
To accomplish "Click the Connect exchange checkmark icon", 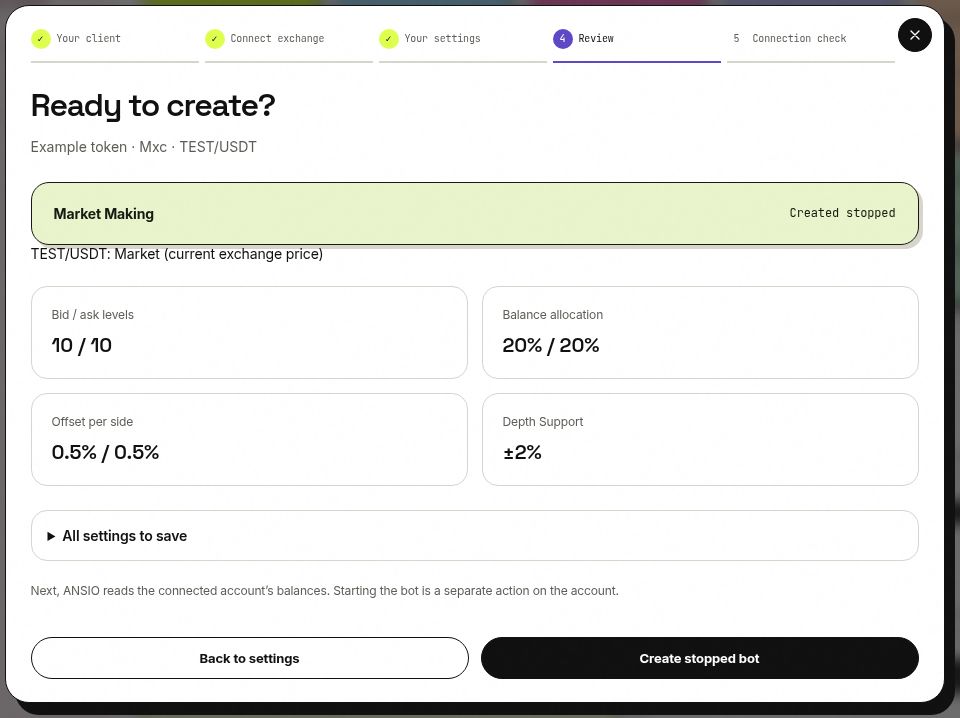I will coord(214,39).
